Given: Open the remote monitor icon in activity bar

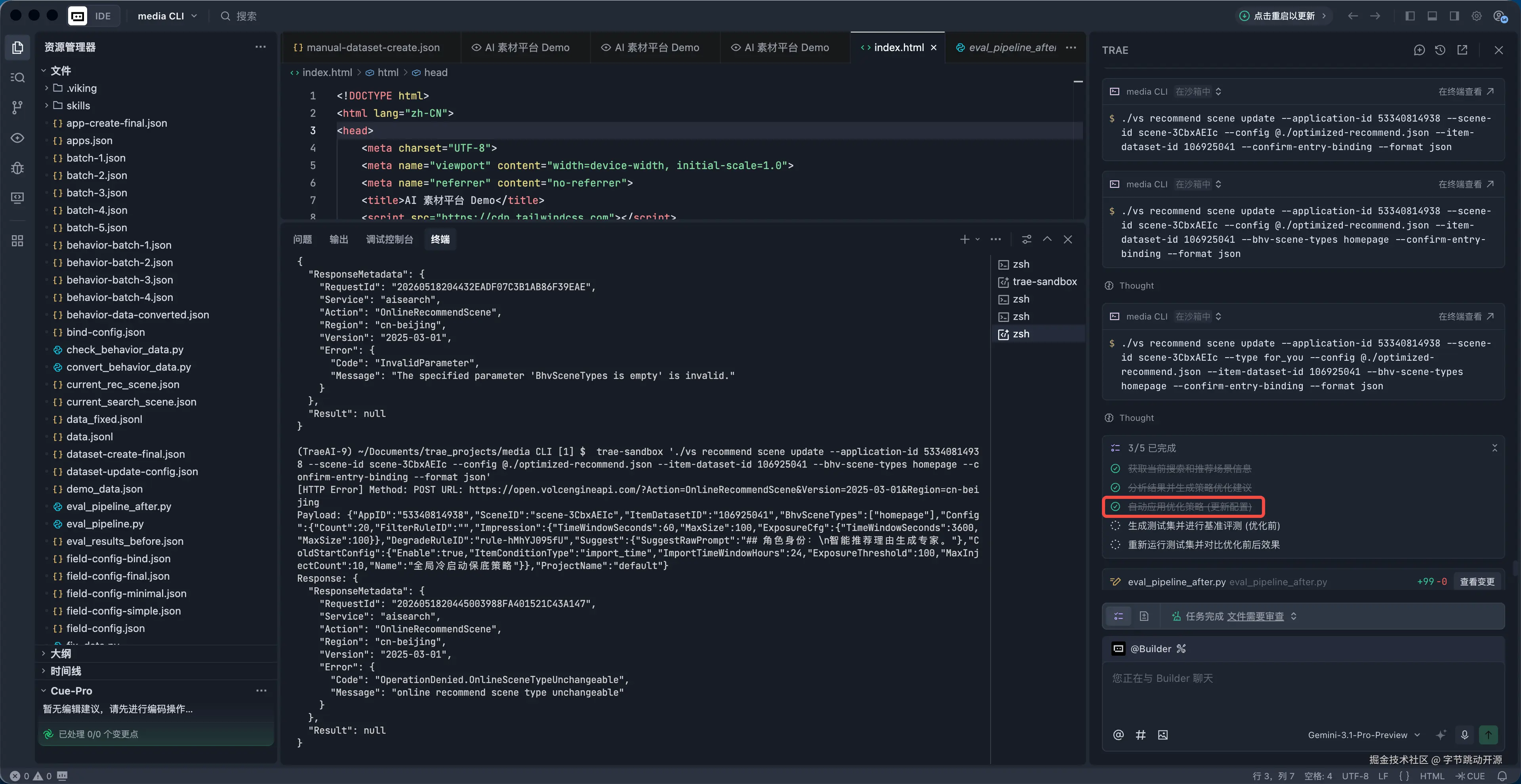Looking at the screenshot, I should pos(18,198).
